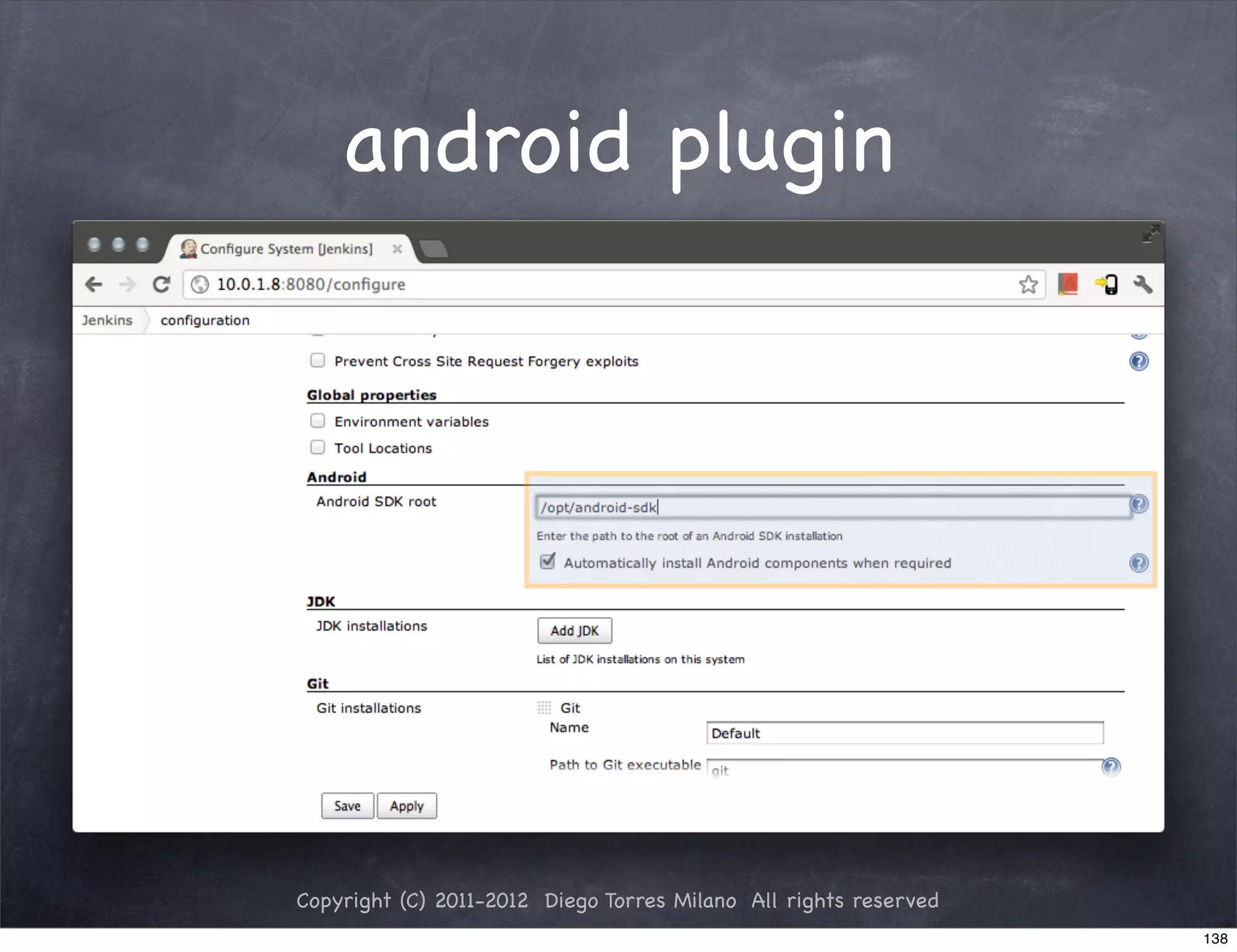The height and width of the screenshot is (952, 1237).
Task: Open the wrench settings menu
Action: 1142,285
